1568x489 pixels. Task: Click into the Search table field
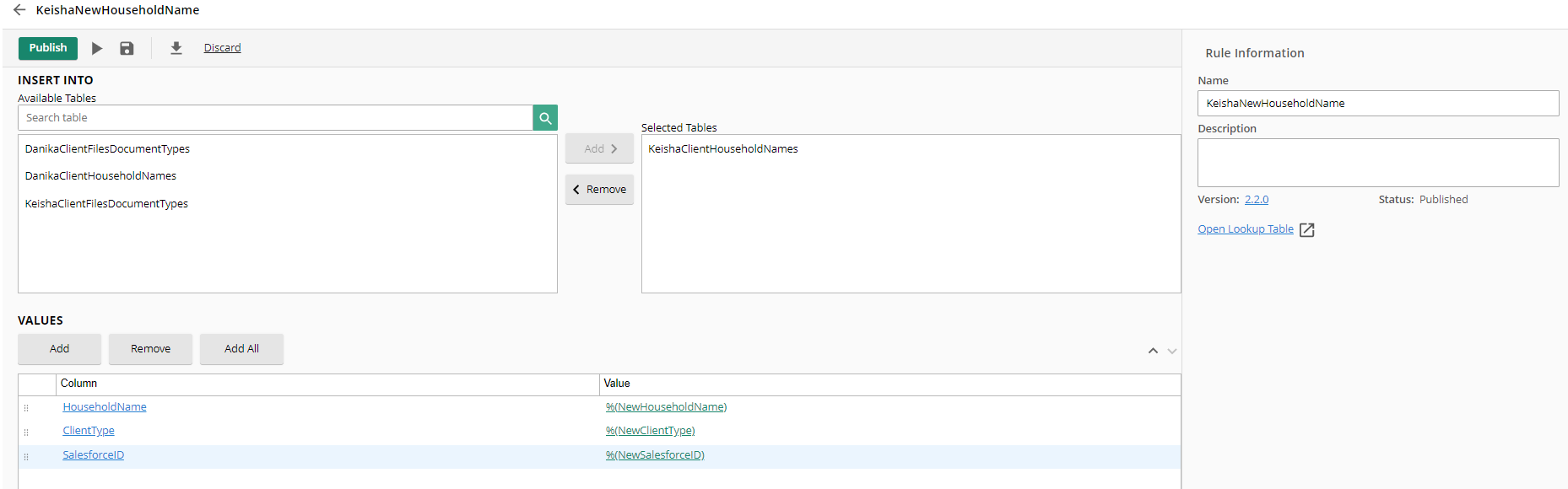(x=275, y=118)
